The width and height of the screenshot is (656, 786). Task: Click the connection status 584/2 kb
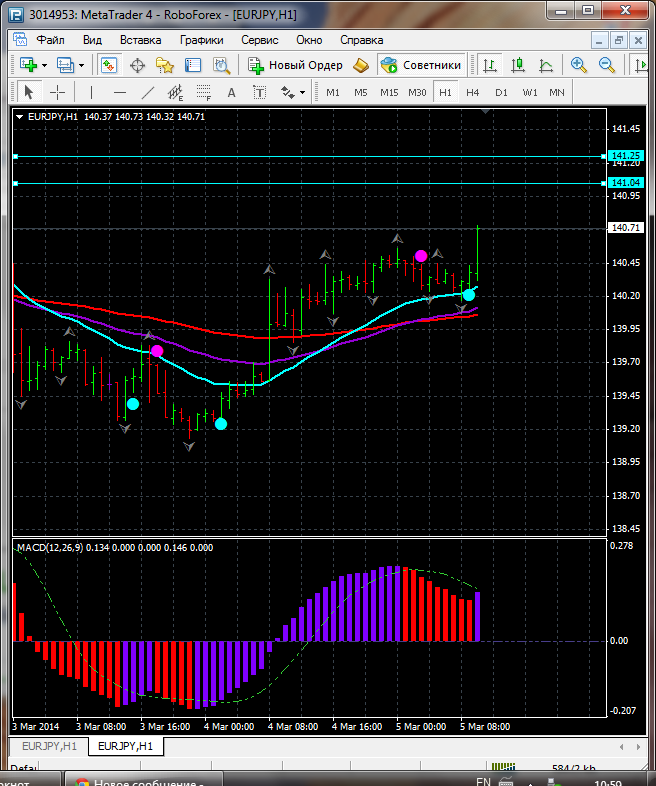tap(573, 768)
